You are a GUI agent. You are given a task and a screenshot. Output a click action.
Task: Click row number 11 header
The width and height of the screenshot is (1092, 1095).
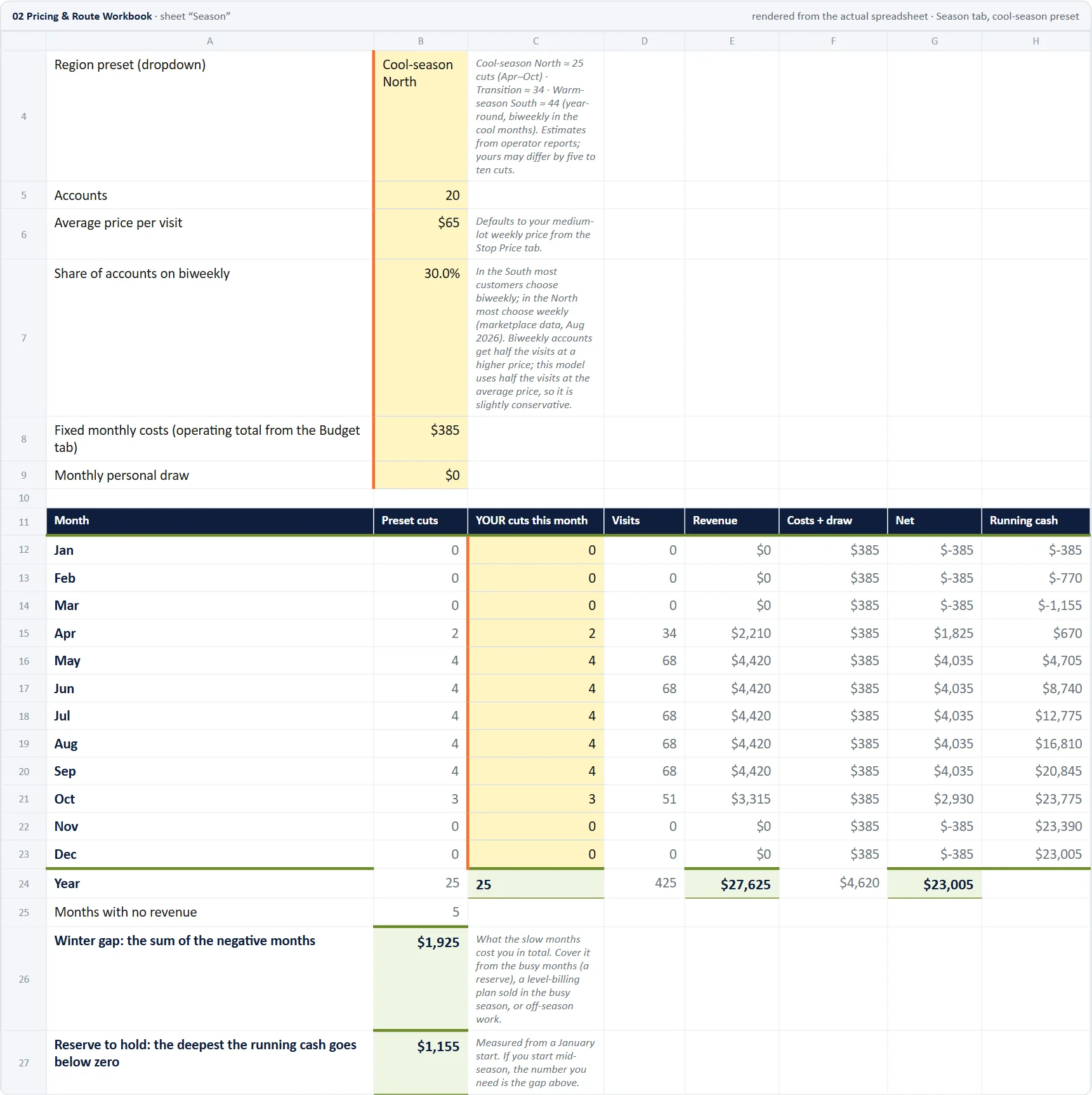(x=23, y=522)
